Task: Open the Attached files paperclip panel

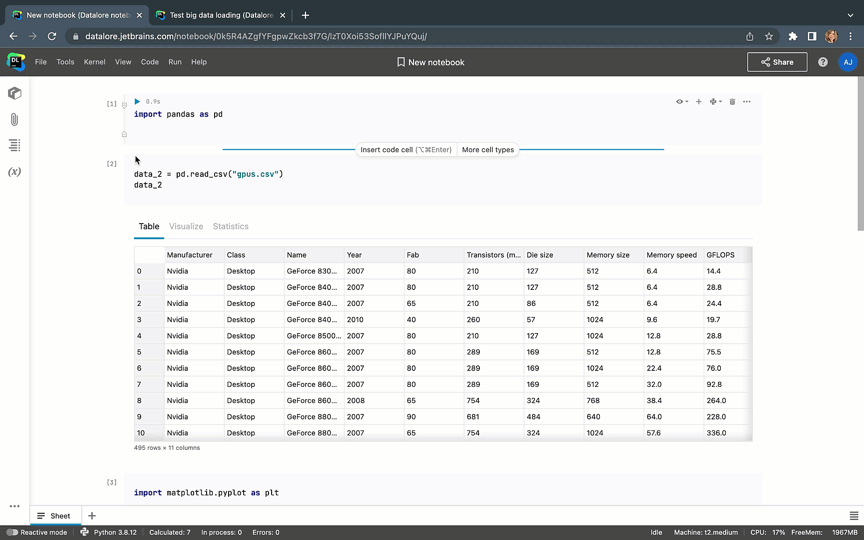Action: coord(15,119)
